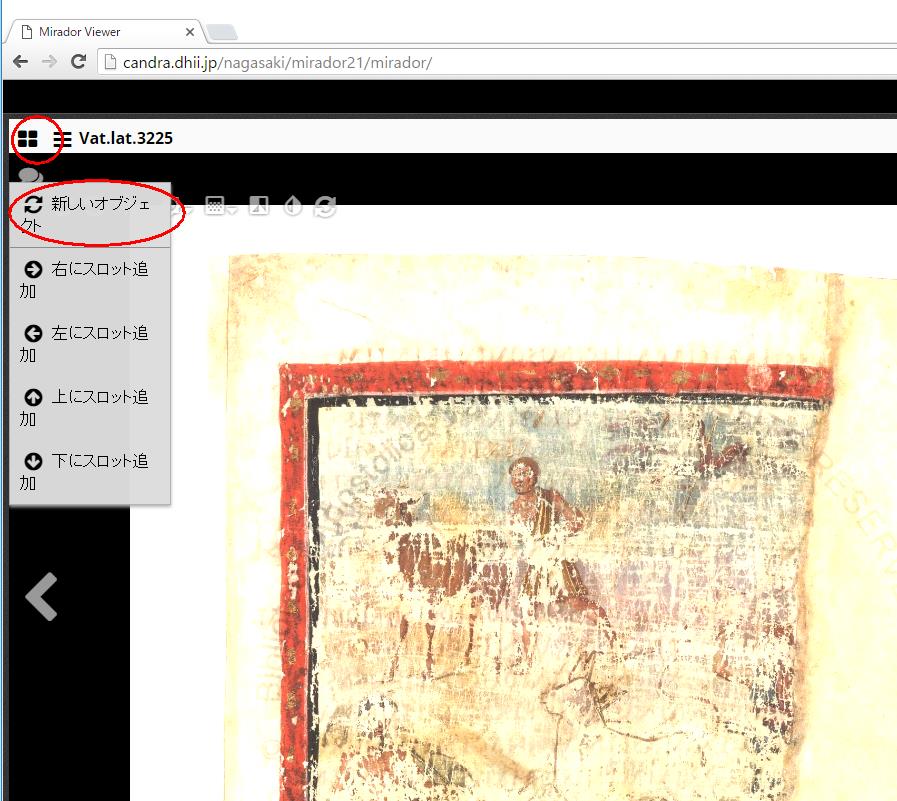Open a new browser tab

click(222, 33)
